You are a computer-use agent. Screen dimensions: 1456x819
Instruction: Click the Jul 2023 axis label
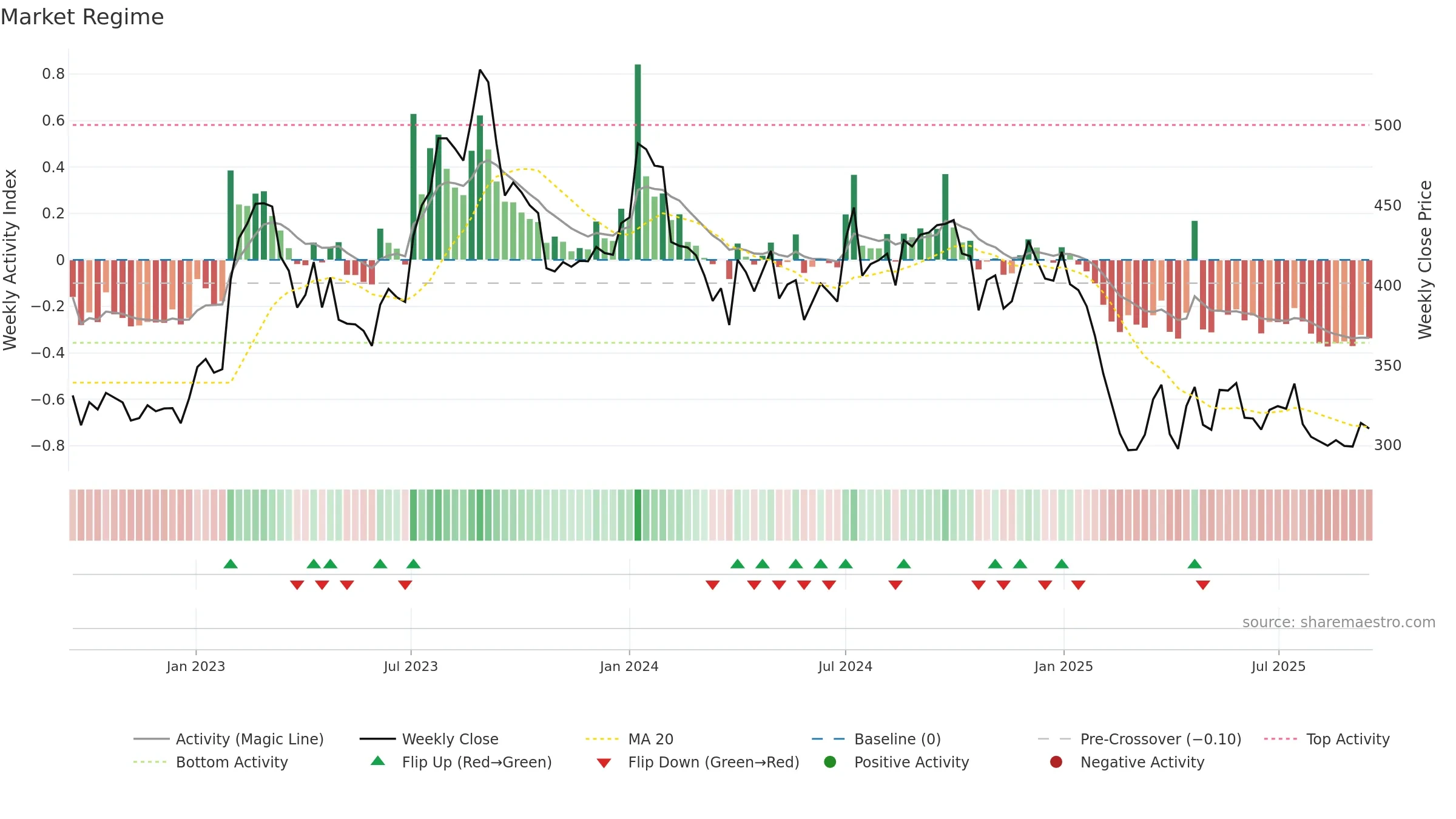411,666
